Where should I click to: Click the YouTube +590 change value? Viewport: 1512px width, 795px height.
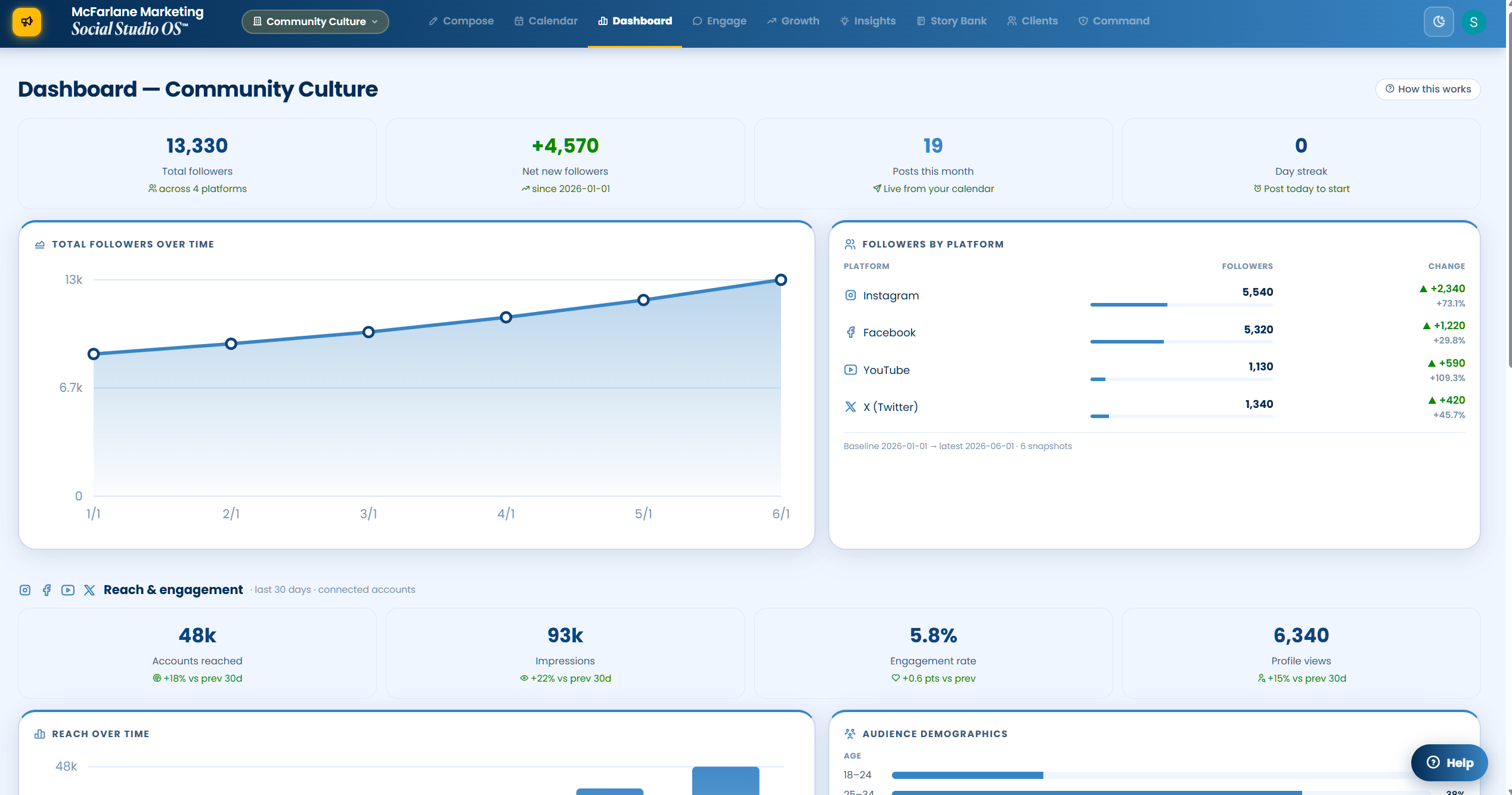[x=1446, y=363]
